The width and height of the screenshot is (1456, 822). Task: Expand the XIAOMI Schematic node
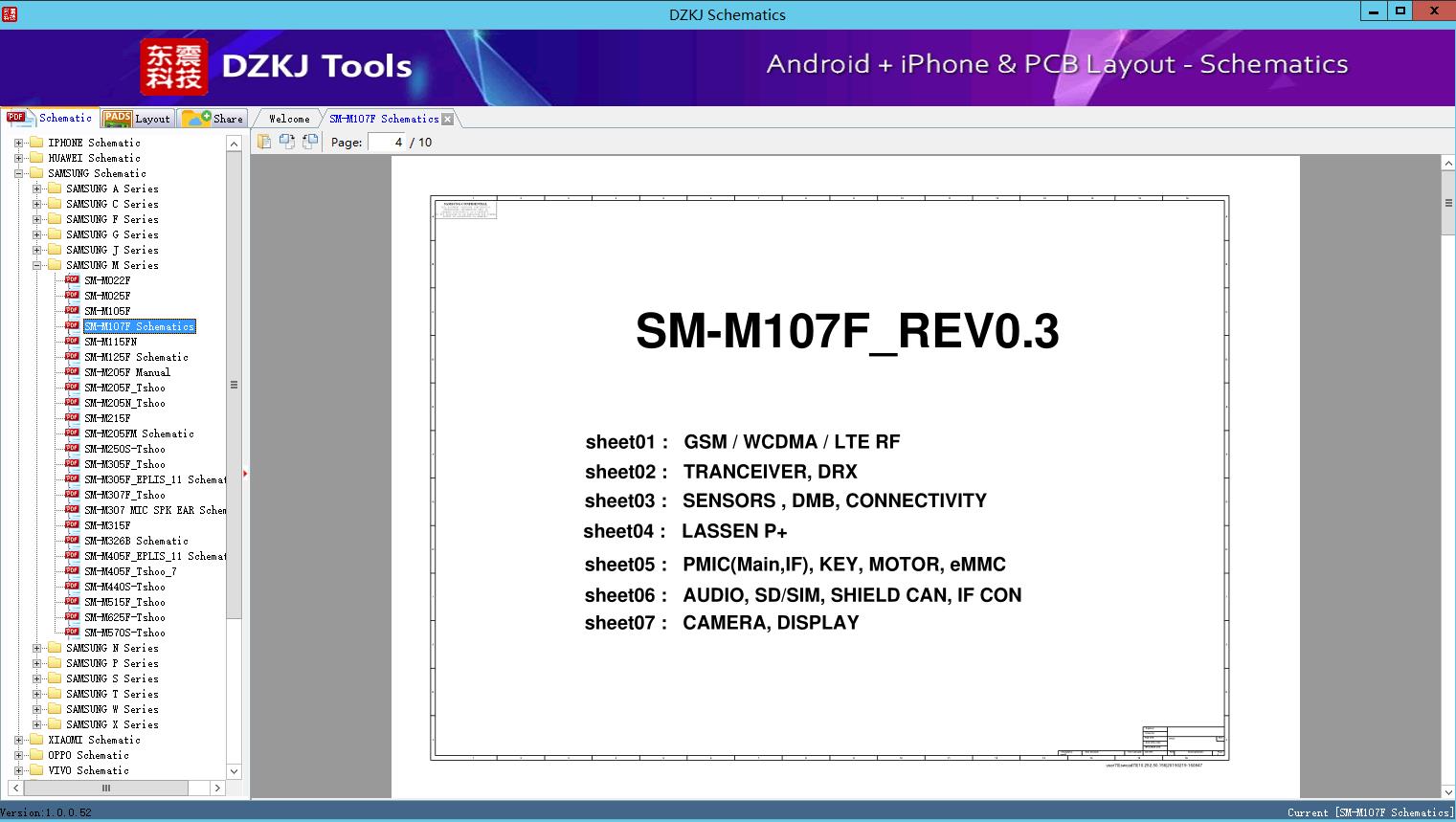point(18,740)
